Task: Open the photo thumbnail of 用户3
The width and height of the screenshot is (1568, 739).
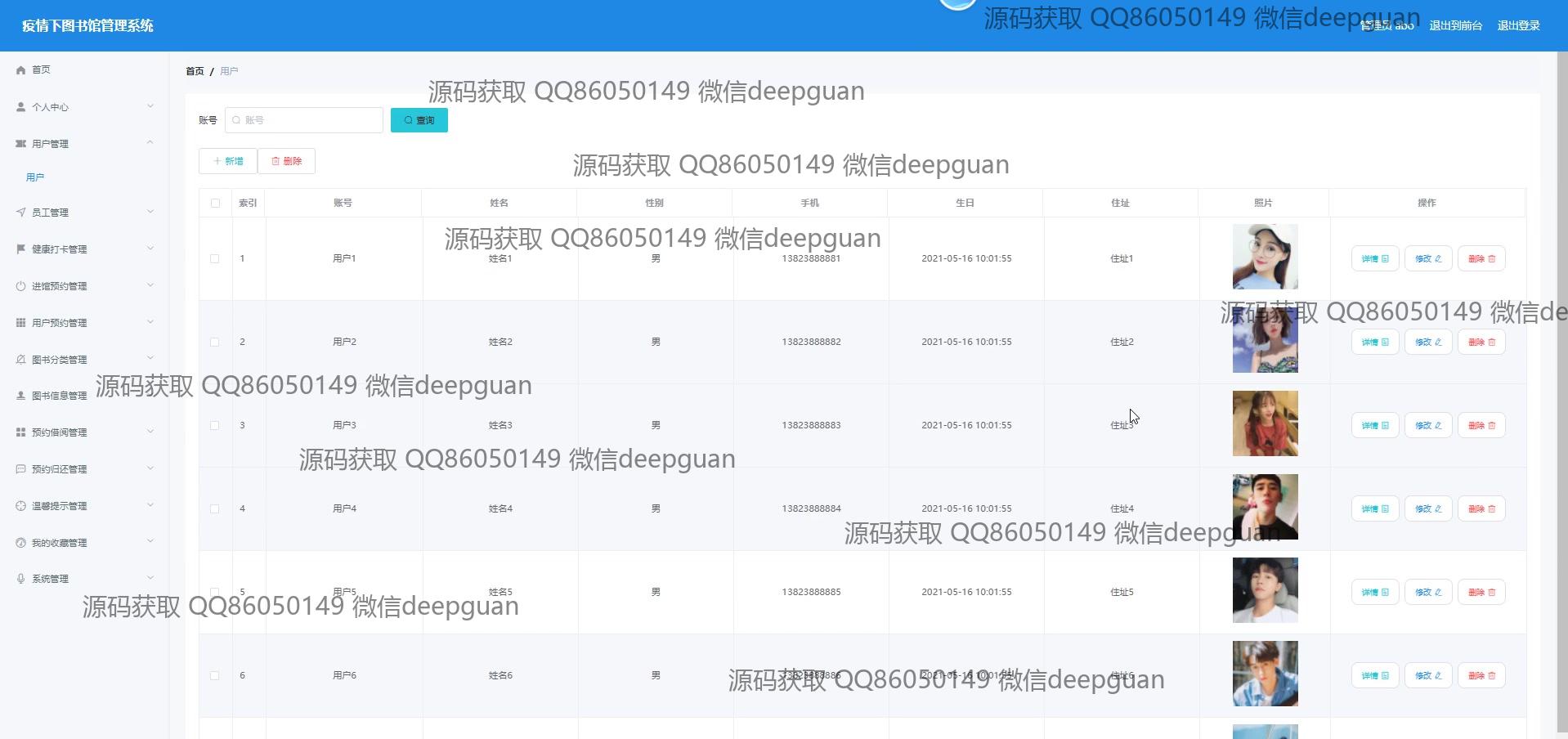Action: pos(1265,423)
